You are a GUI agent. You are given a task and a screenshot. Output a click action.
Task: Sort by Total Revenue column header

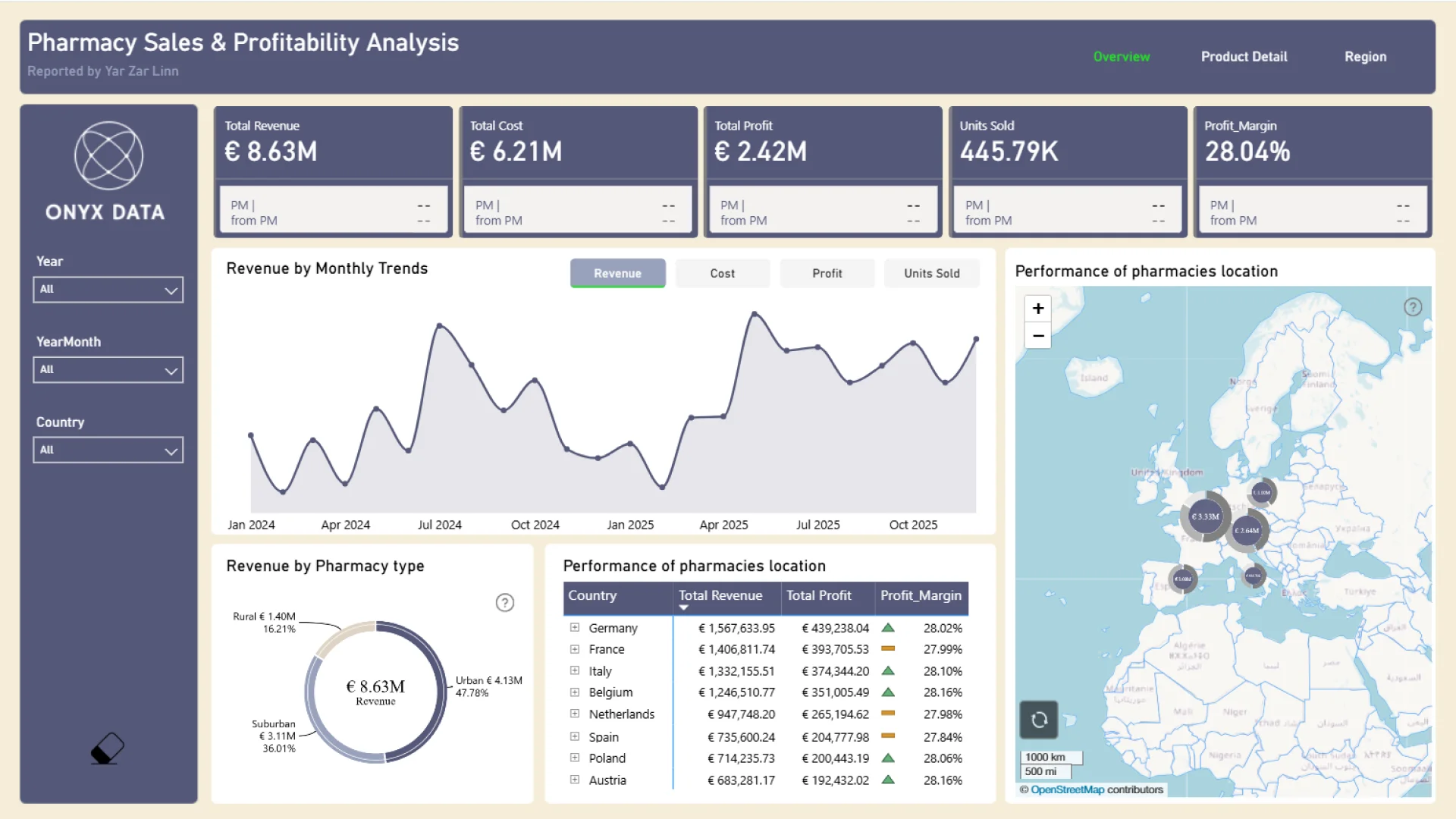[720, 596]
